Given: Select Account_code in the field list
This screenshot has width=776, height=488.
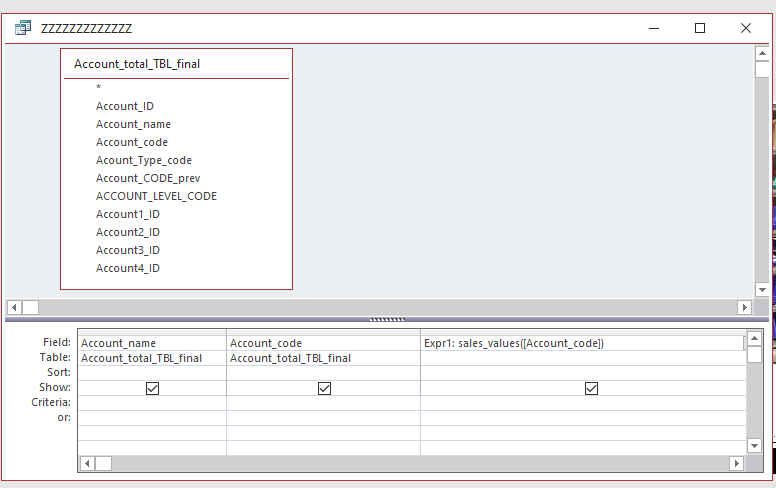Looking at the screenshot, I should 132,142.
